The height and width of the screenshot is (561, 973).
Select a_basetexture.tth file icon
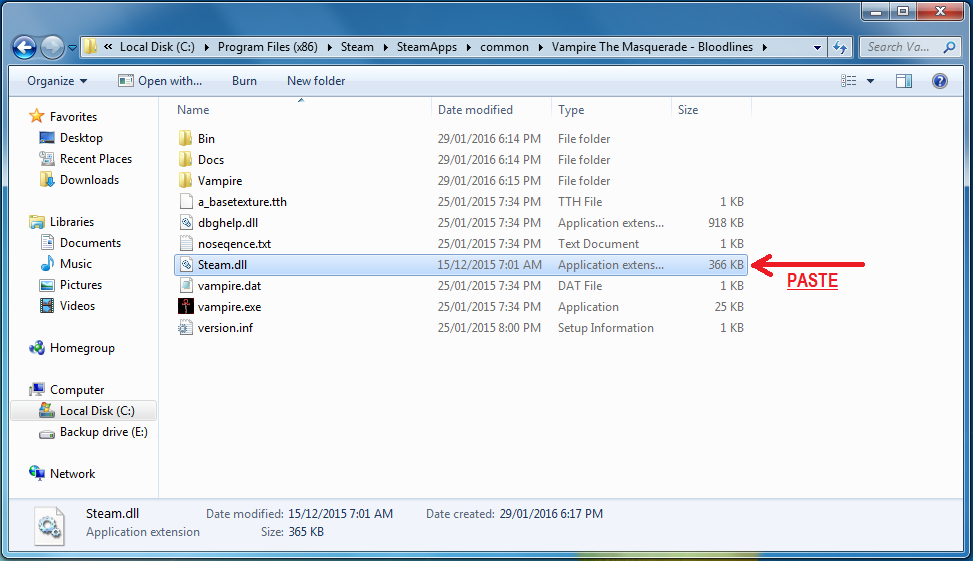pos(186,202)
